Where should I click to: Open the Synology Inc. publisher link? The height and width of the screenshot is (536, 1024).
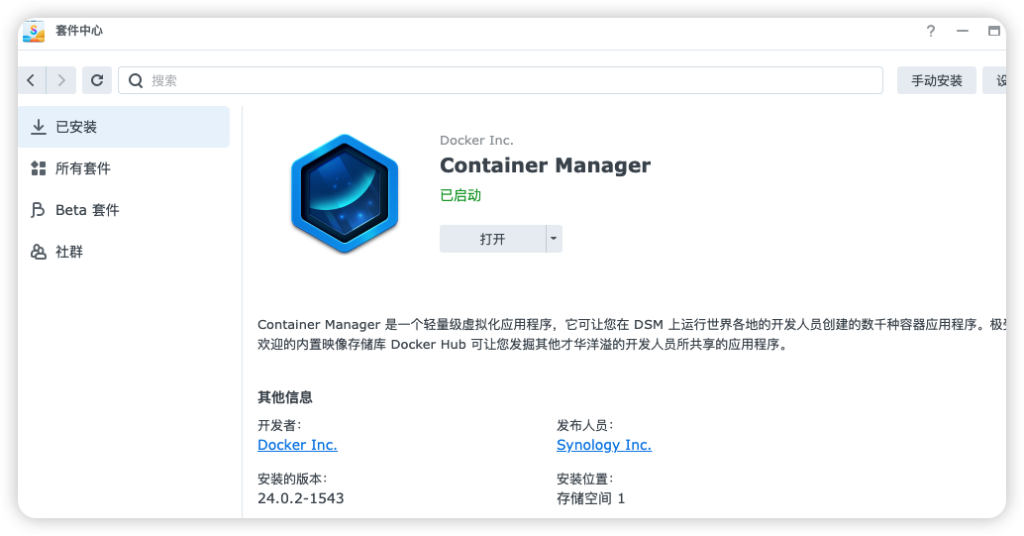coord(604,445)
